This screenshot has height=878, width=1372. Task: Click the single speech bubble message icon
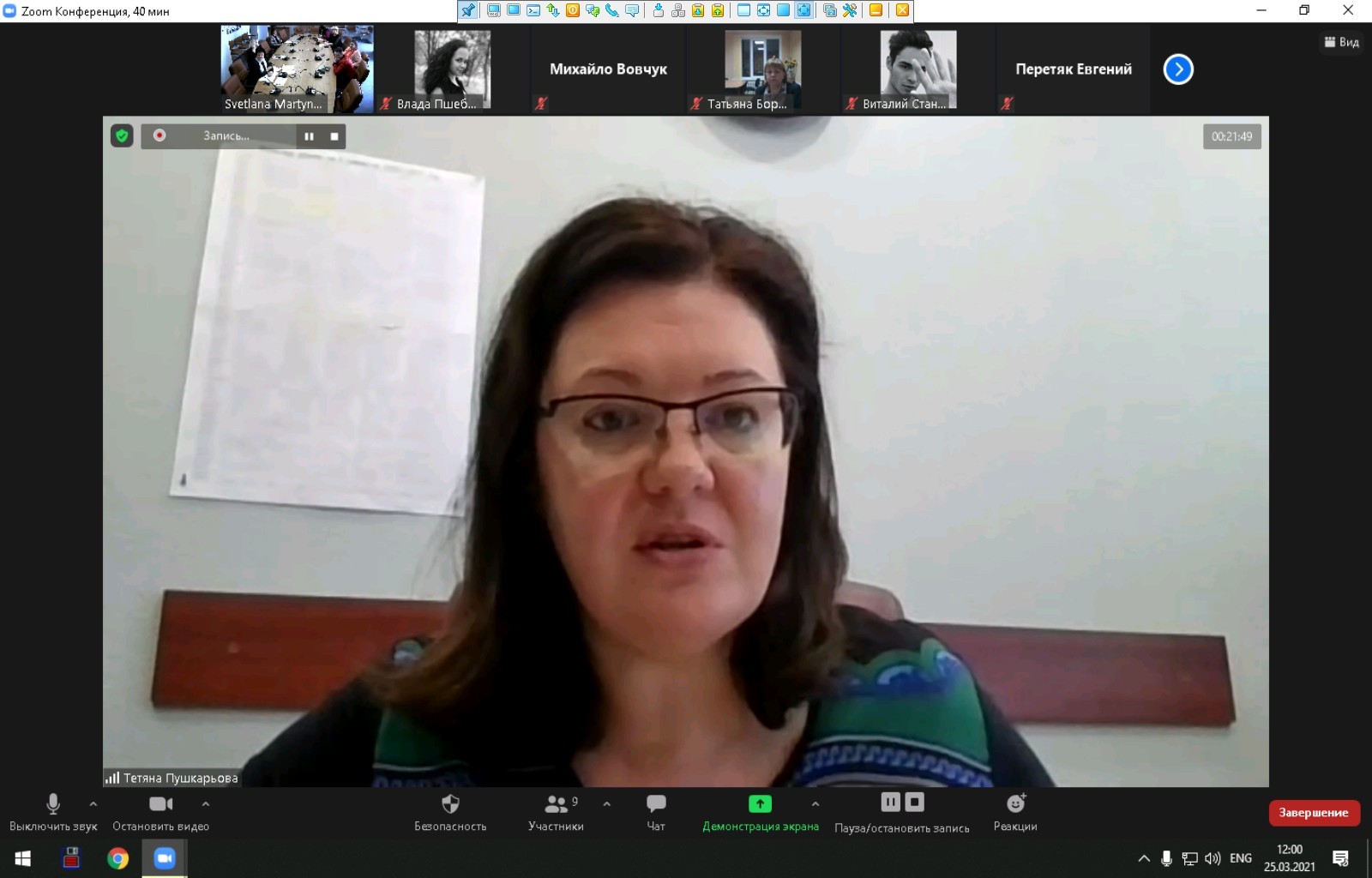[632, 10]
